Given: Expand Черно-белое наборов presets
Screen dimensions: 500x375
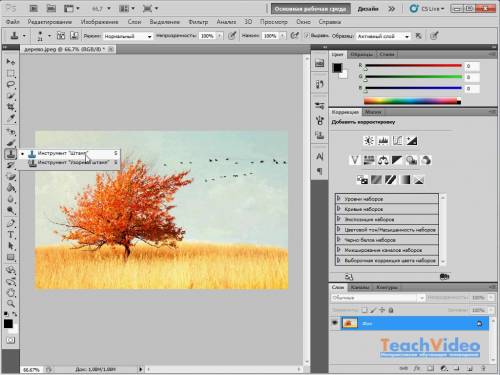Looking at the screenshot, I should 339,240.
